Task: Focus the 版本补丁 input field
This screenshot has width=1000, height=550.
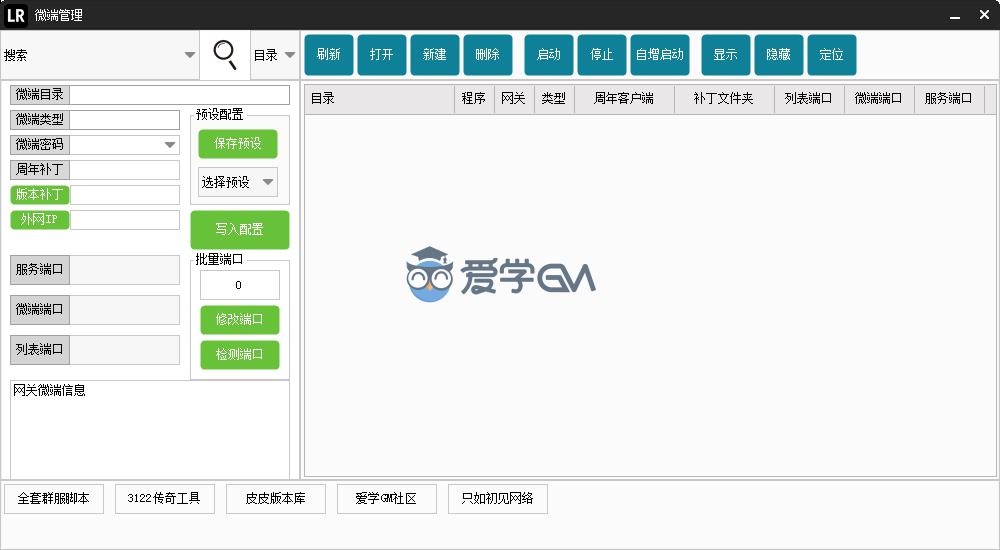Action: 124,195
